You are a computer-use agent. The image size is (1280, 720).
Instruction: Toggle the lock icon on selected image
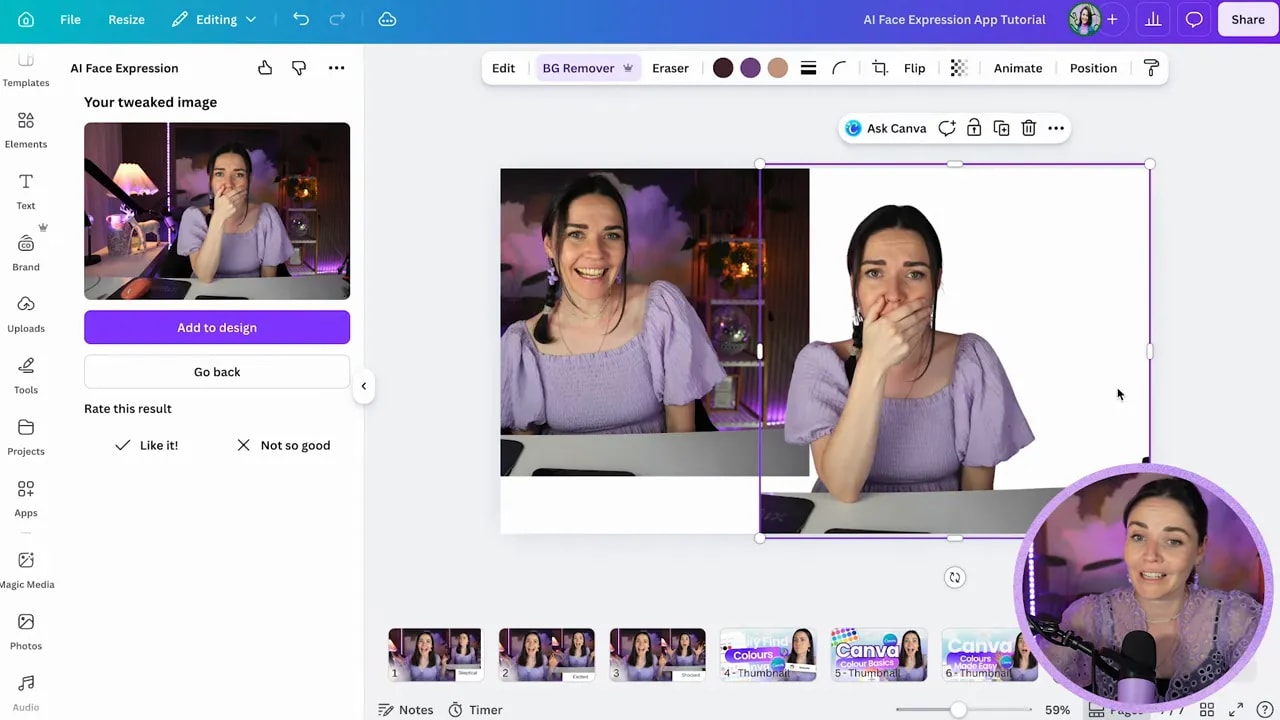coord(974,128)
